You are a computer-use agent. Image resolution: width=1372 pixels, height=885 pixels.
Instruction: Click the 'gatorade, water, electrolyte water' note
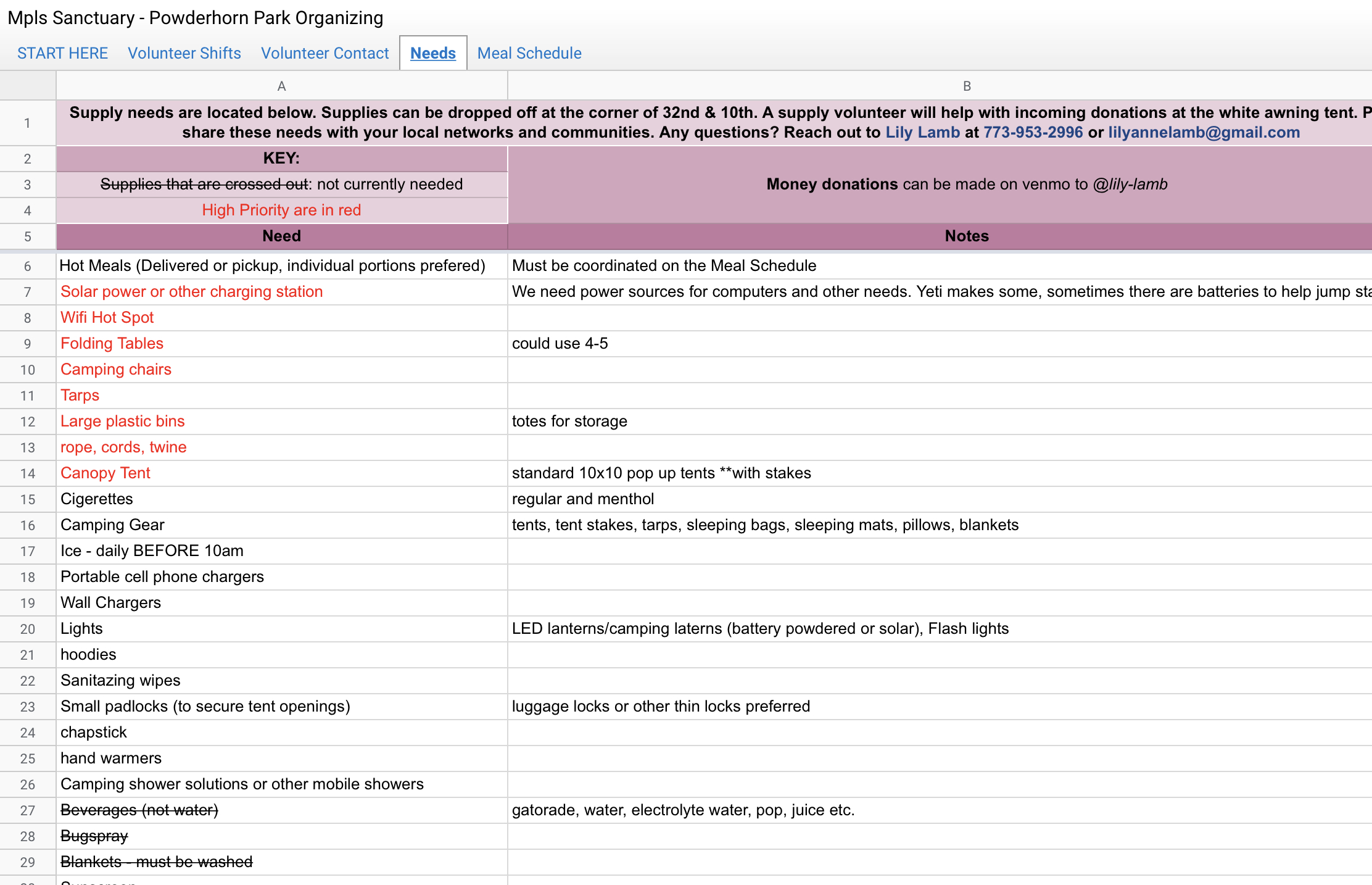tap(940, 810)
